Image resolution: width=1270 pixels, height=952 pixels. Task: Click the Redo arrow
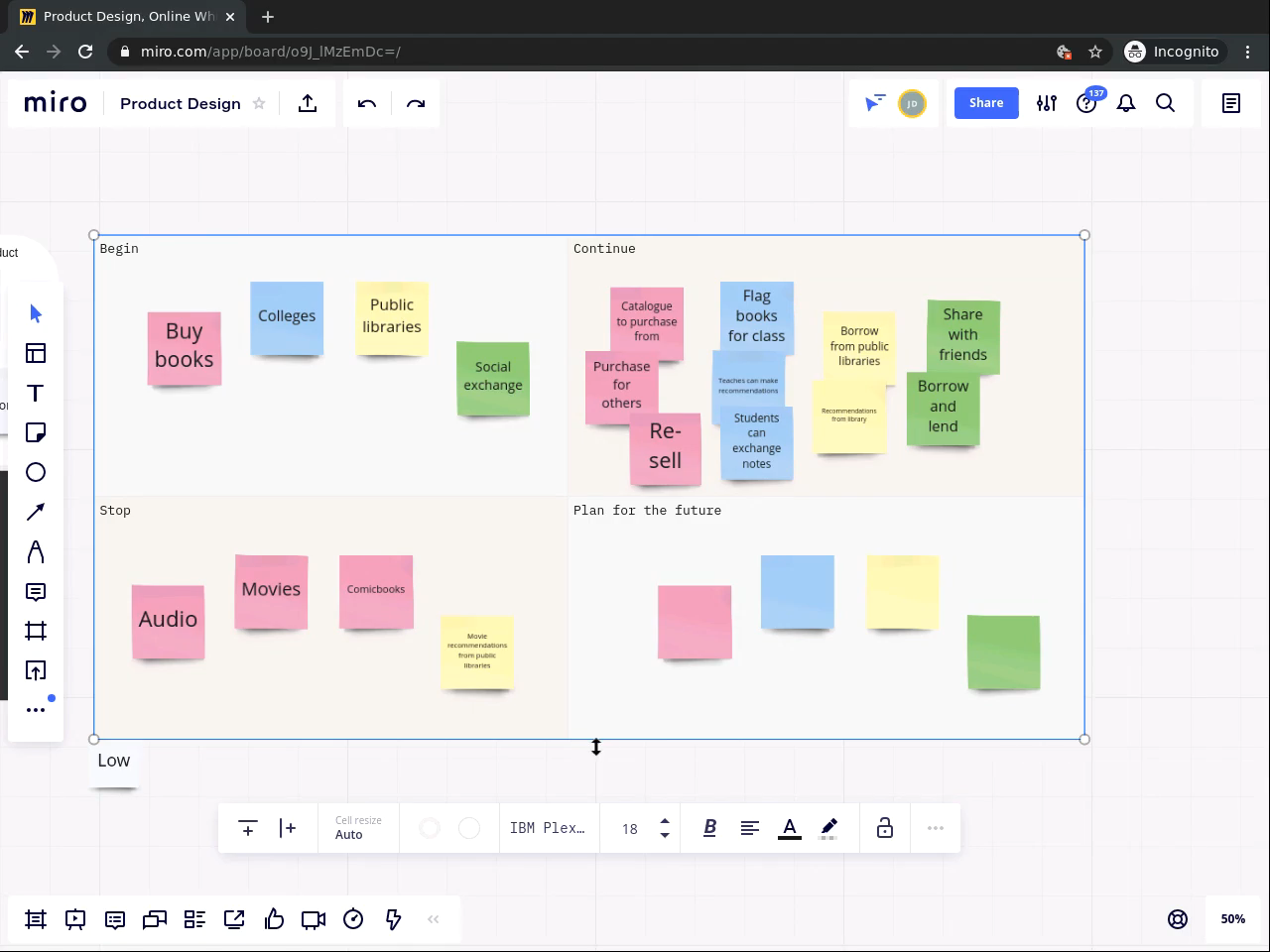click(x=416, y=103)
